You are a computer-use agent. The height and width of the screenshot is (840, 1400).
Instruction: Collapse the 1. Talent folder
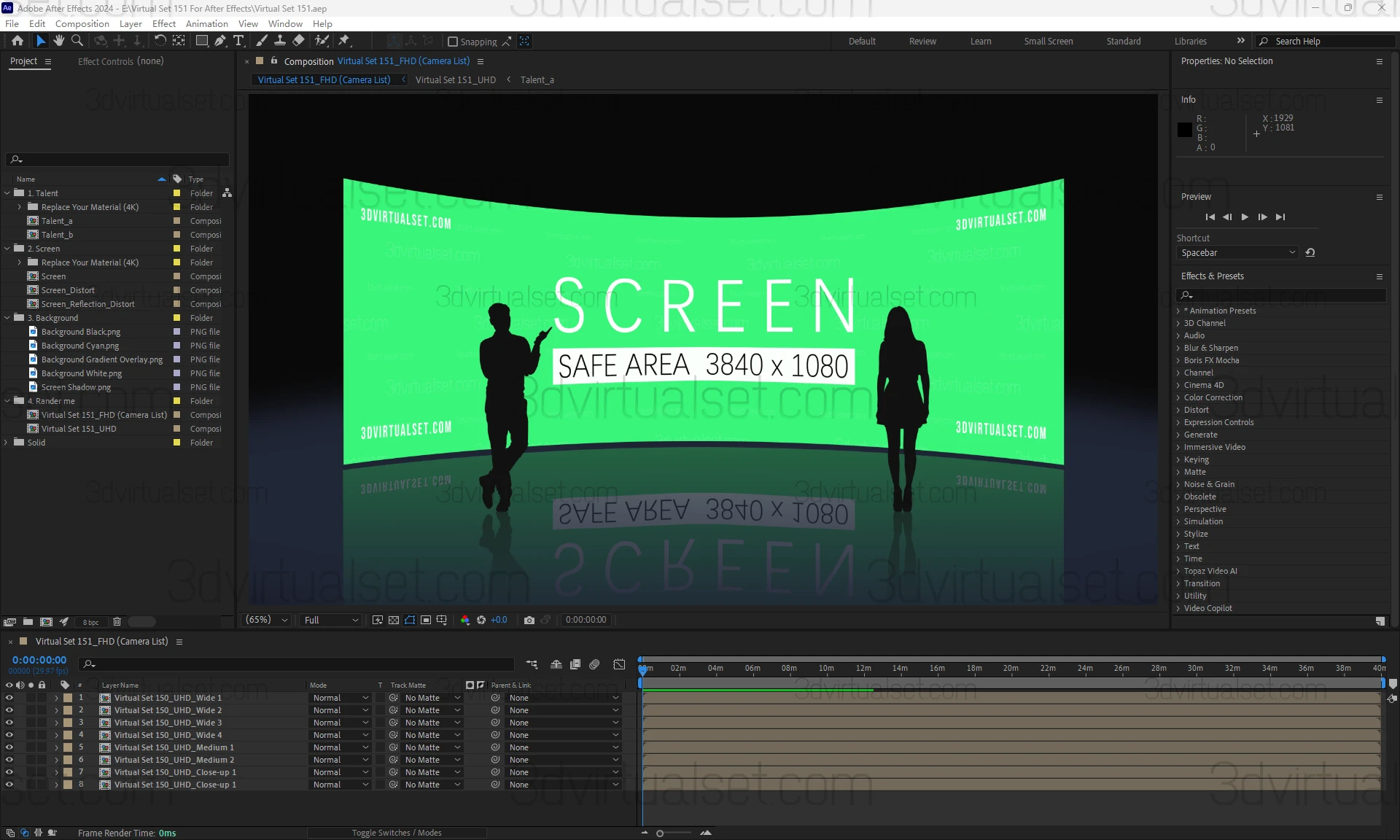point(7,193)
